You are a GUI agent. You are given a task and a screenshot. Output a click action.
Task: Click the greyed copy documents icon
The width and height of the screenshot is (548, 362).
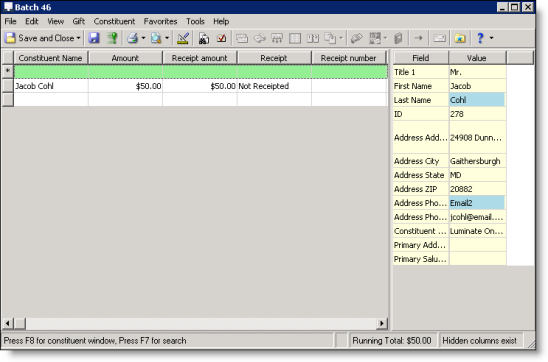[x=330, y=38]
